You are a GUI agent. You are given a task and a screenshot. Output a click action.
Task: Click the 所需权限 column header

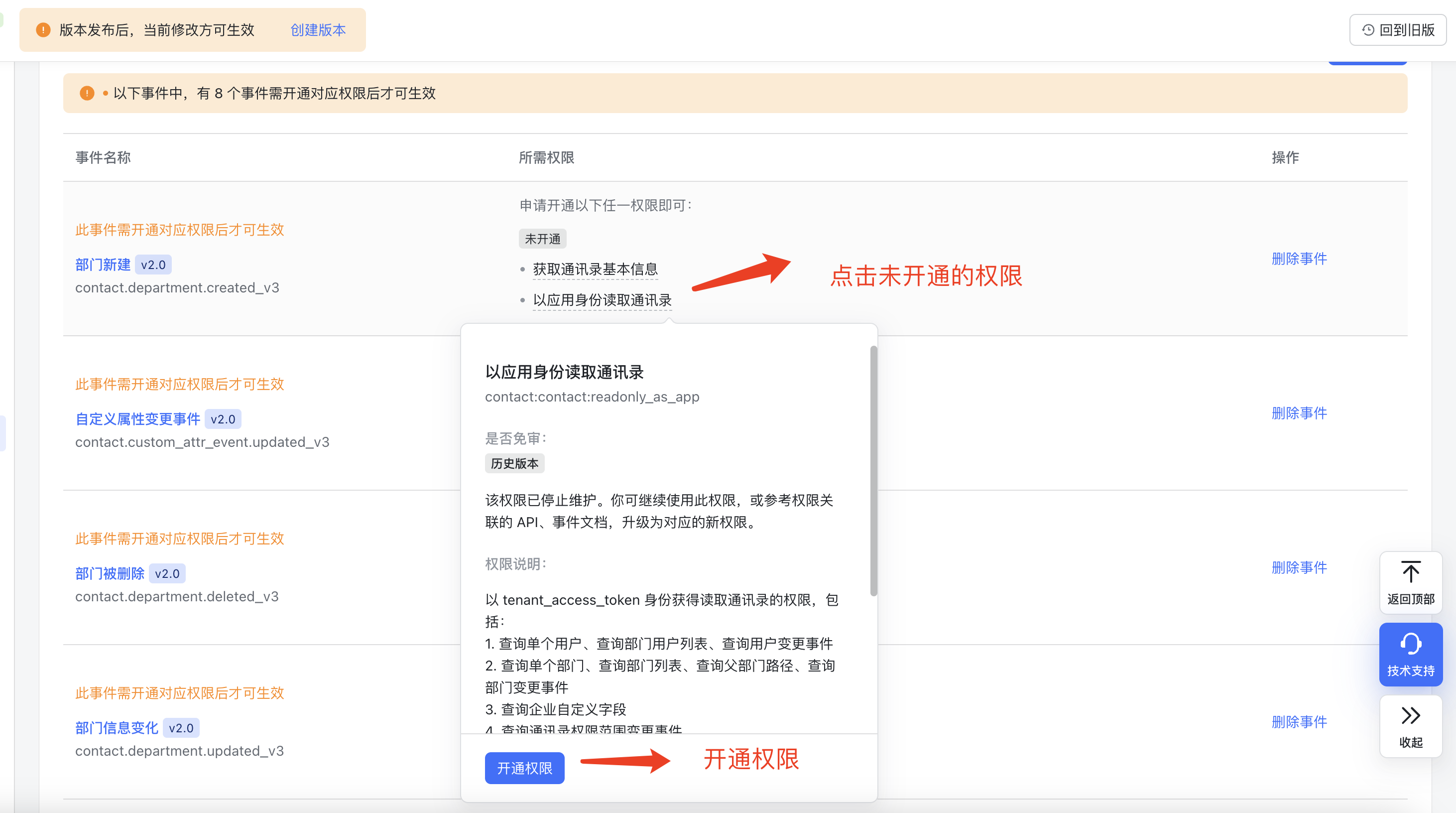[x=547, y=157]
